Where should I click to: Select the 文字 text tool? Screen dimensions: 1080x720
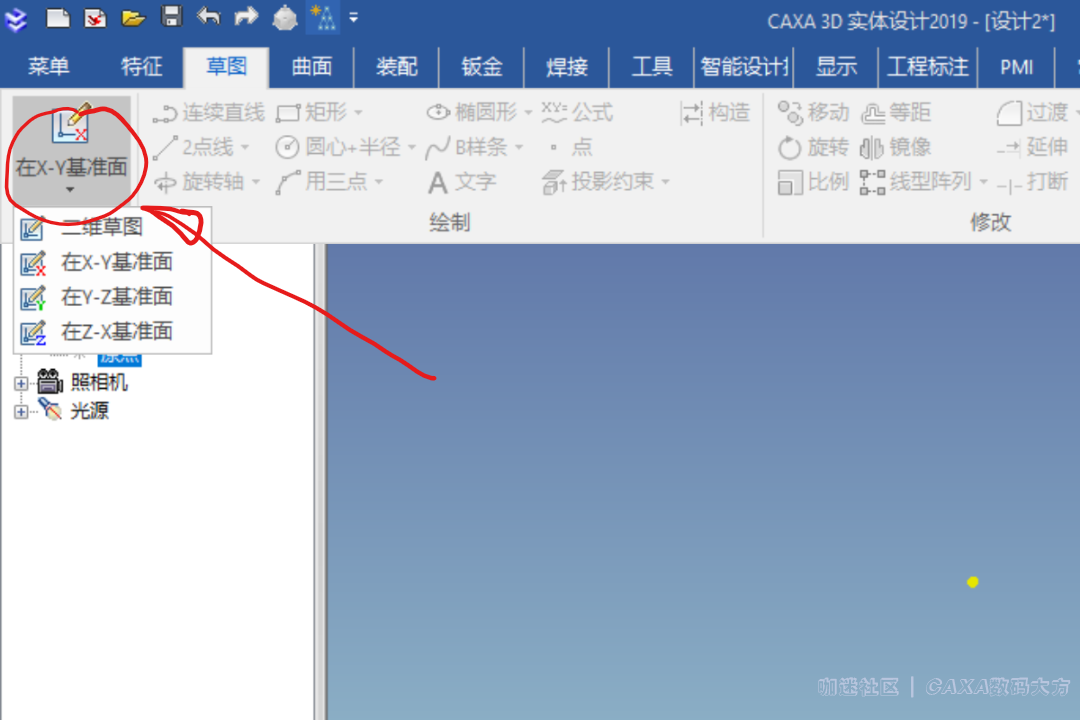[461, 182]
